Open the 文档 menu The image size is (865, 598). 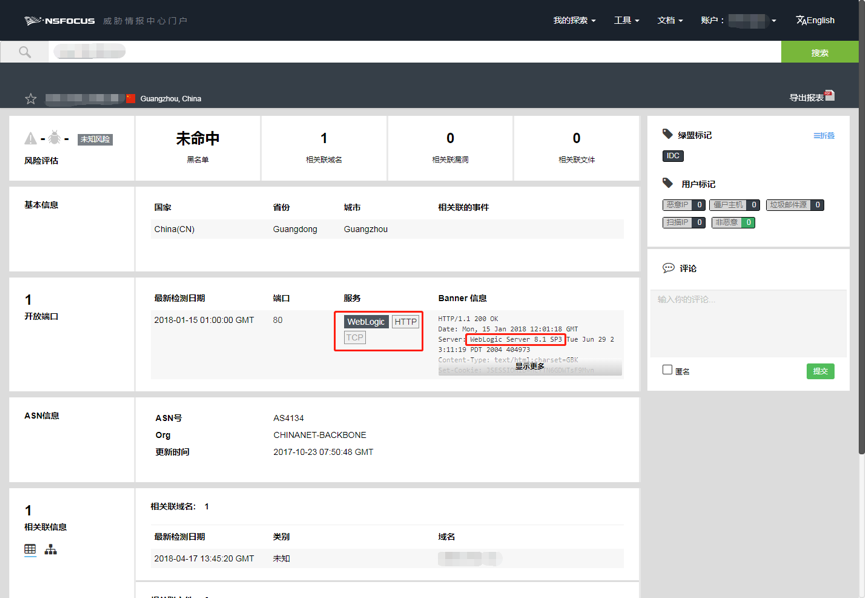pos(670,20)
